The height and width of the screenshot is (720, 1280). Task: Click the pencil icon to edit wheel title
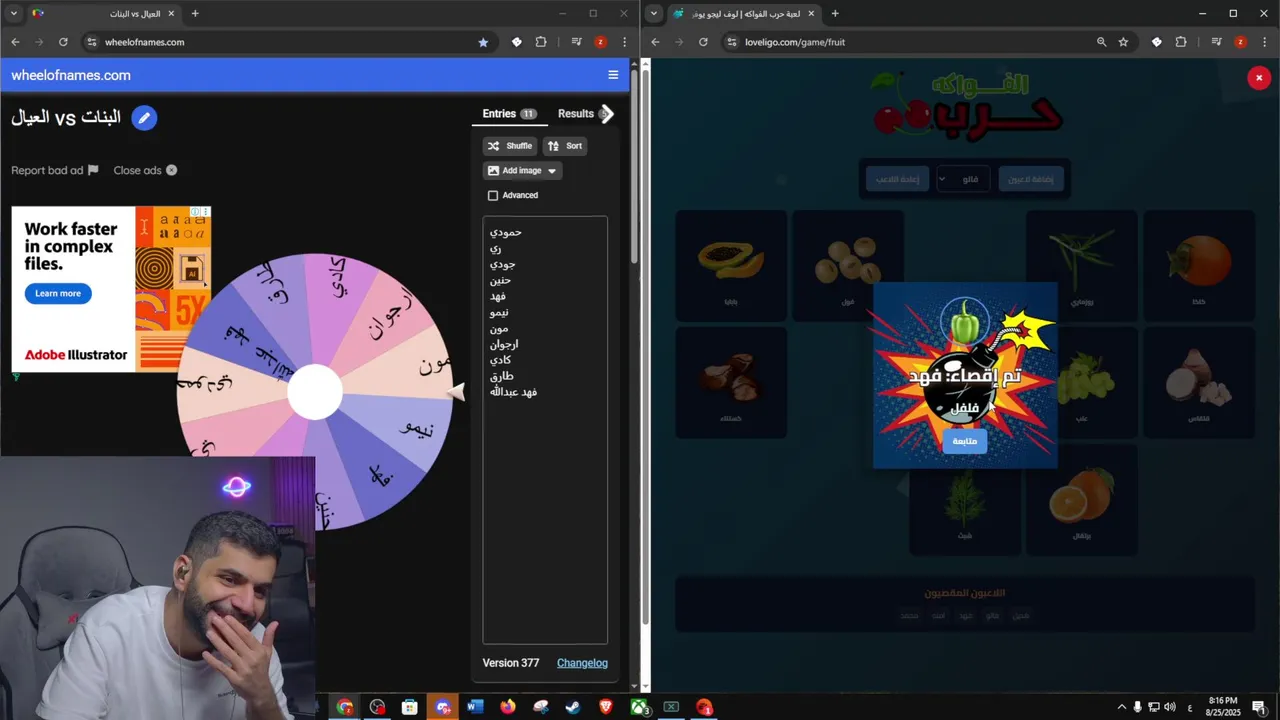[144, 118]
